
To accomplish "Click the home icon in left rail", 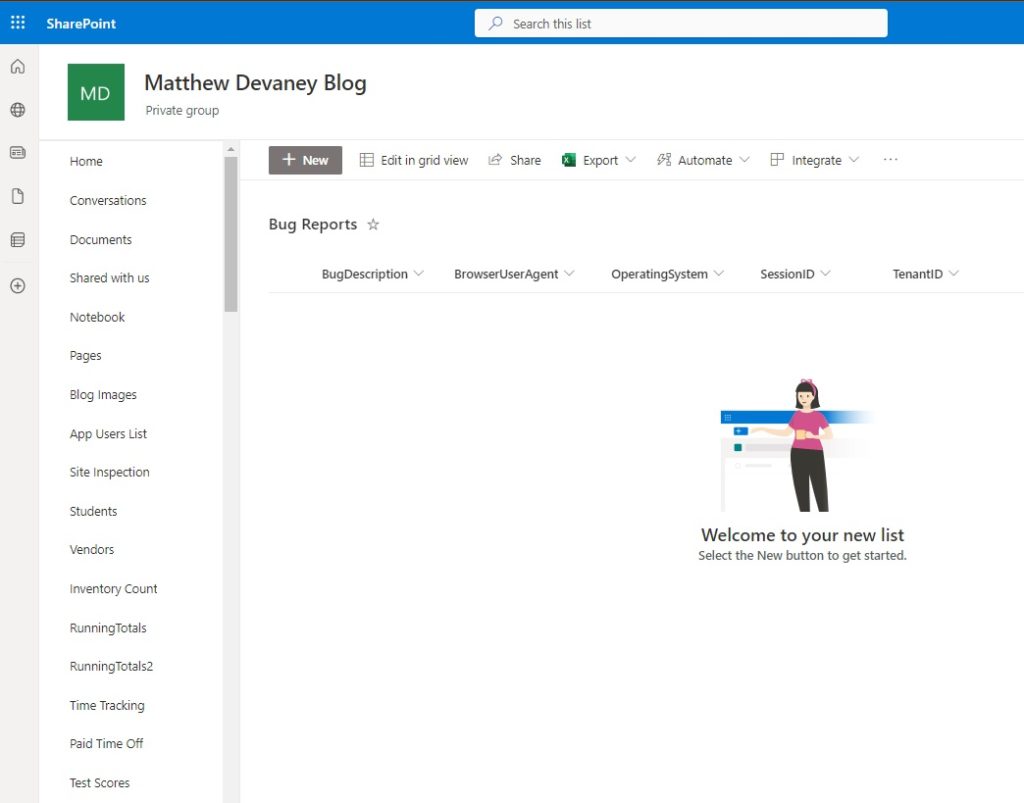I will (x=18, y=67).
